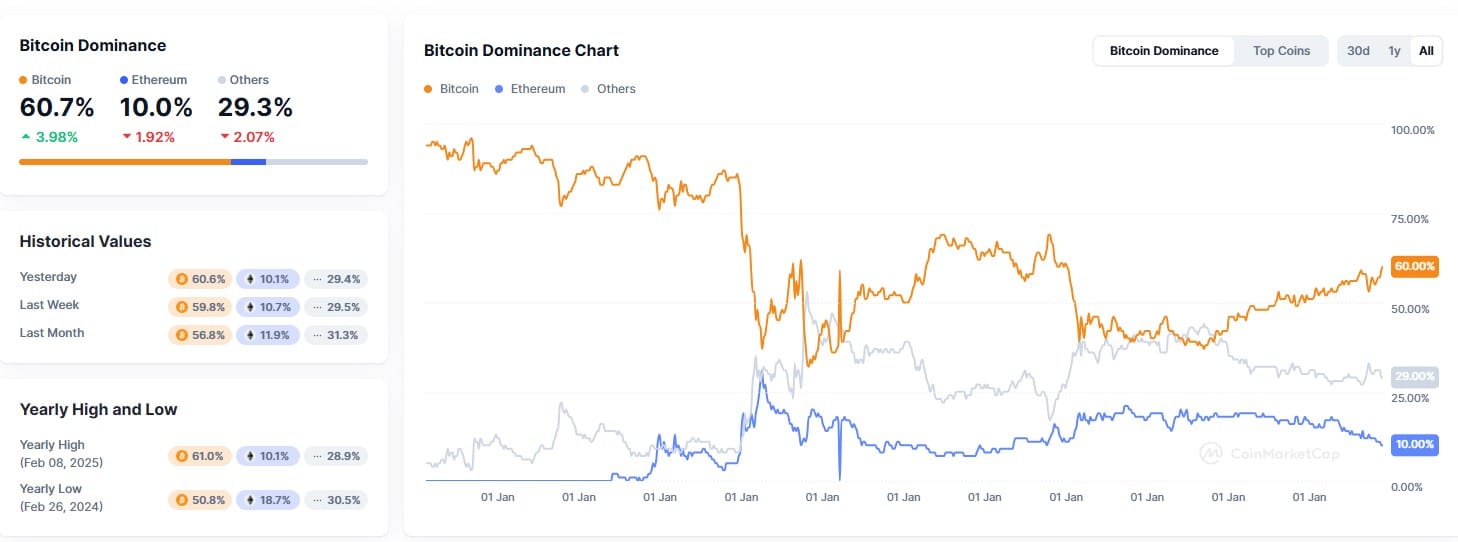Click the orange 60.00% Bitcoin chart label

coord(1414,267)
